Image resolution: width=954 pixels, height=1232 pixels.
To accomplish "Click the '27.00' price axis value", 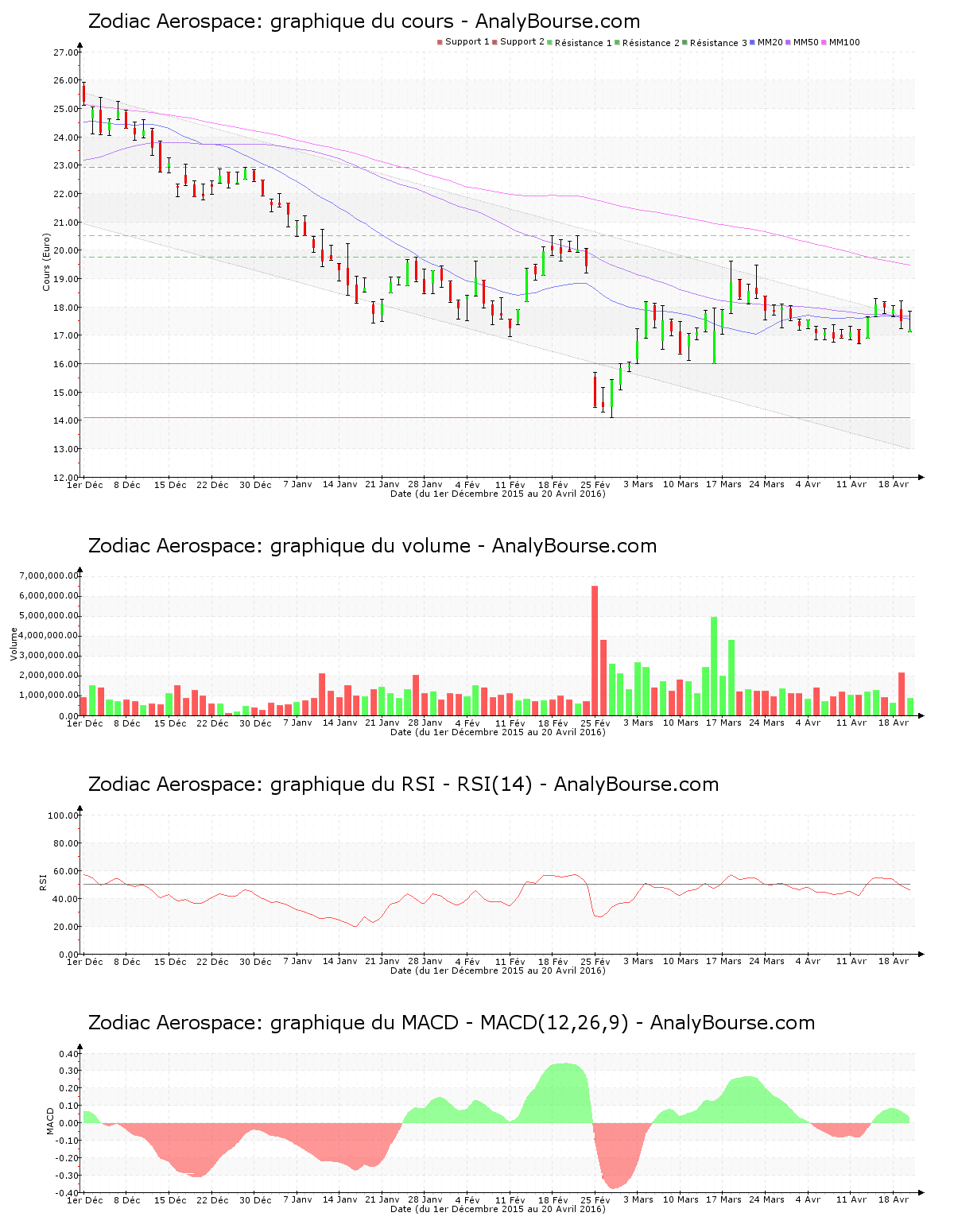I will [x=65, y=52].
